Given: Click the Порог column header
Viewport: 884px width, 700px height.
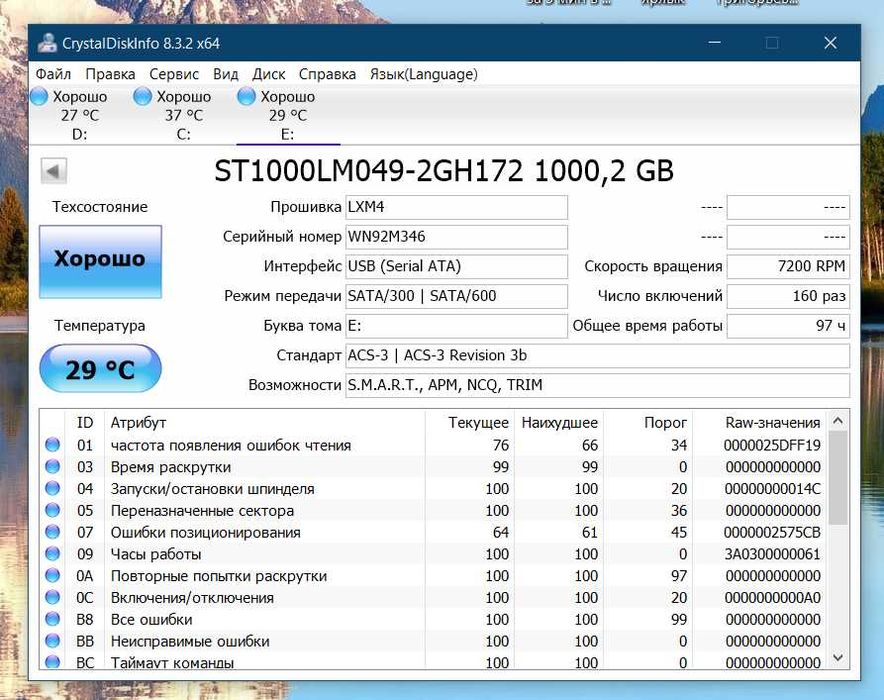Looking at the screenshot, I should click(x=648, y=423).
